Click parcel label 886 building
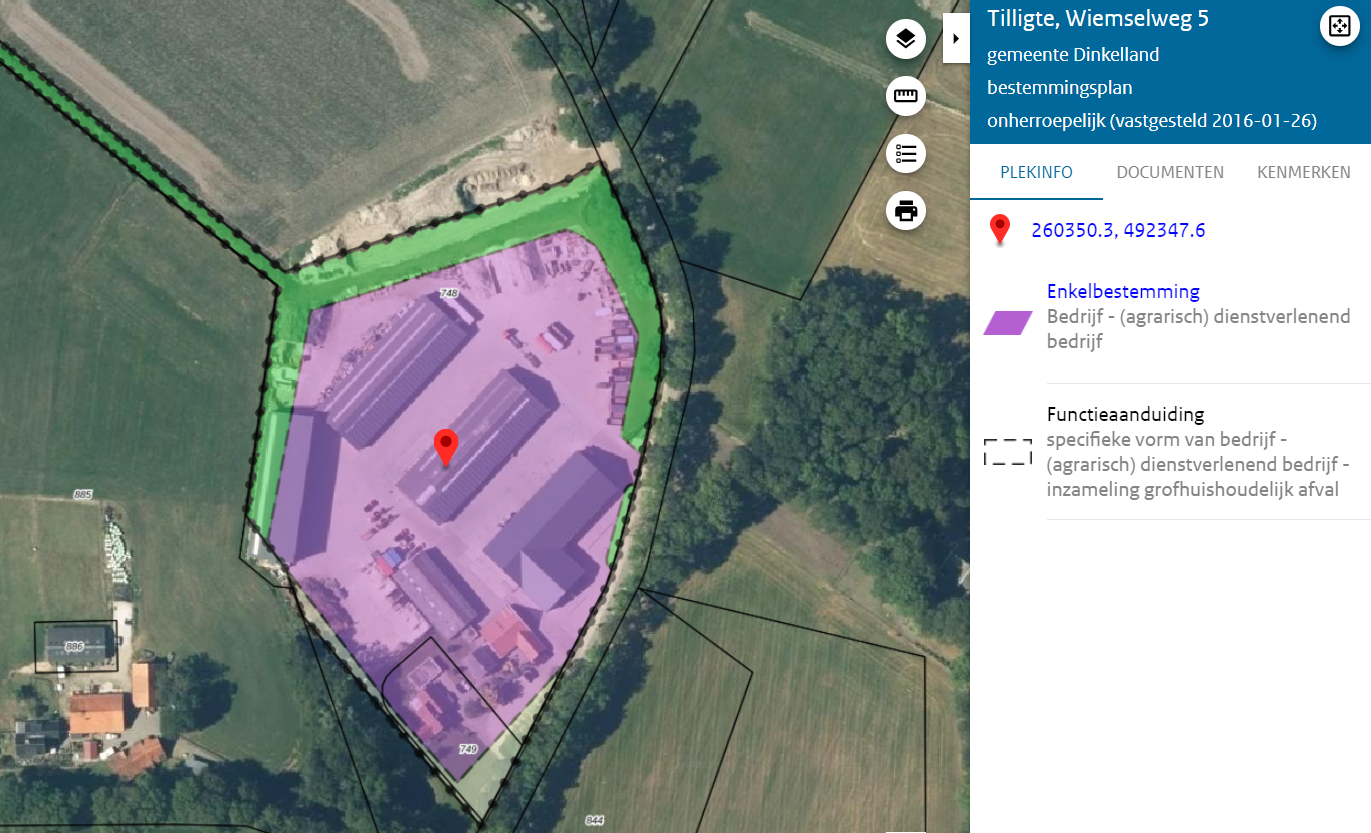The image size is (1371, 833). pyautogui.click(x=74, y=647)
